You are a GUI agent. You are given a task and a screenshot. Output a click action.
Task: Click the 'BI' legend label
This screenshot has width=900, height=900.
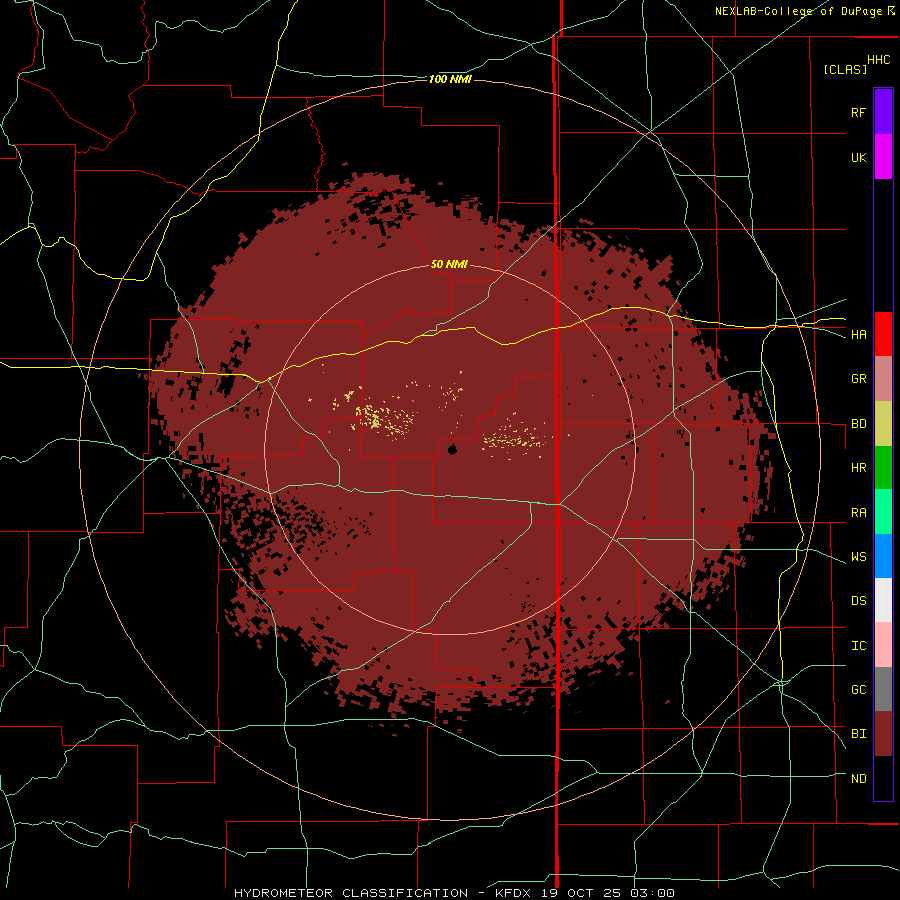click(x=858, y=734)
